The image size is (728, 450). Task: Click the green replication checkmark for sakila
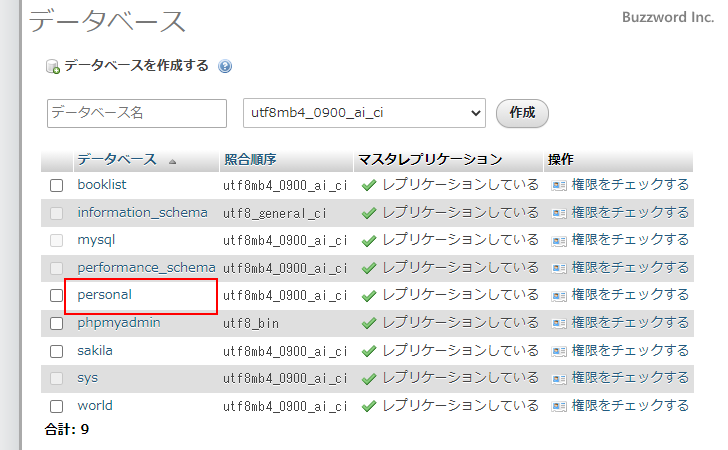(x=369, y=352)
